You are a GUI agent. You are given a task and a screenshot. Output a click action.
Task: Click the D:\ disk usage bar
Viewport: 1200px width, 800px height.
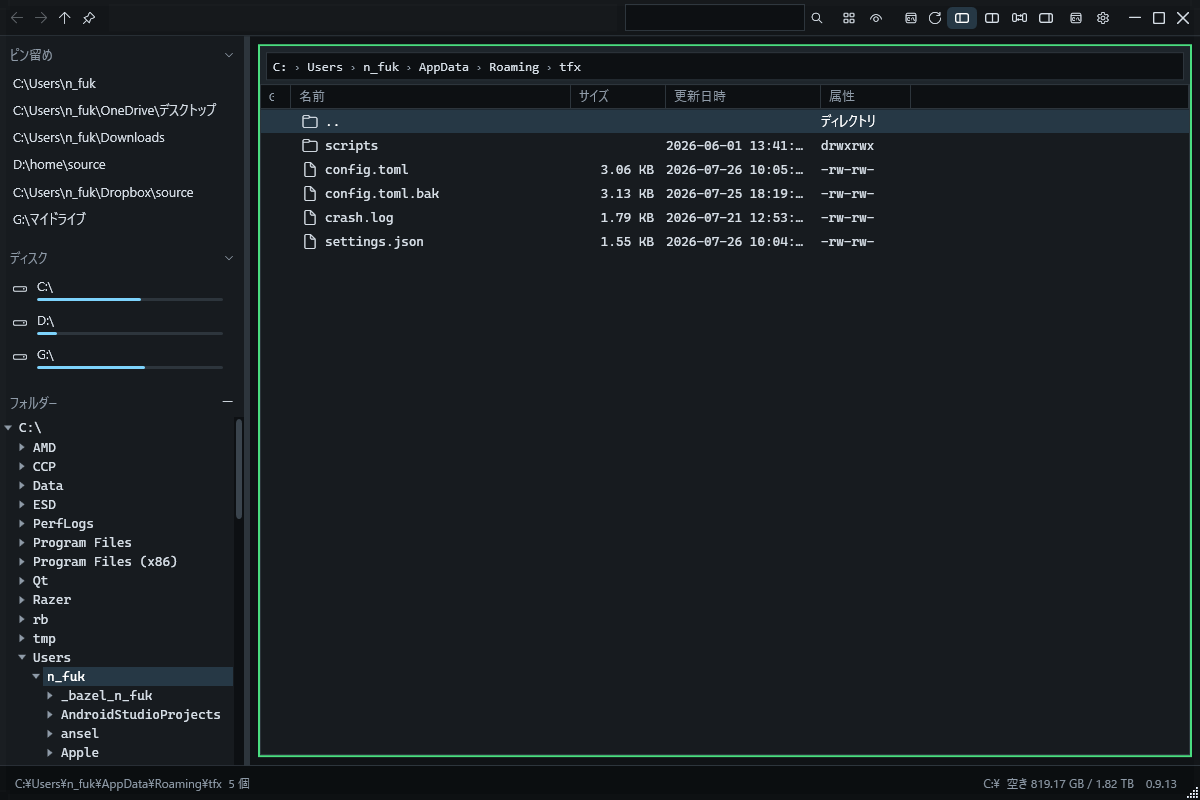coord(130,333)
